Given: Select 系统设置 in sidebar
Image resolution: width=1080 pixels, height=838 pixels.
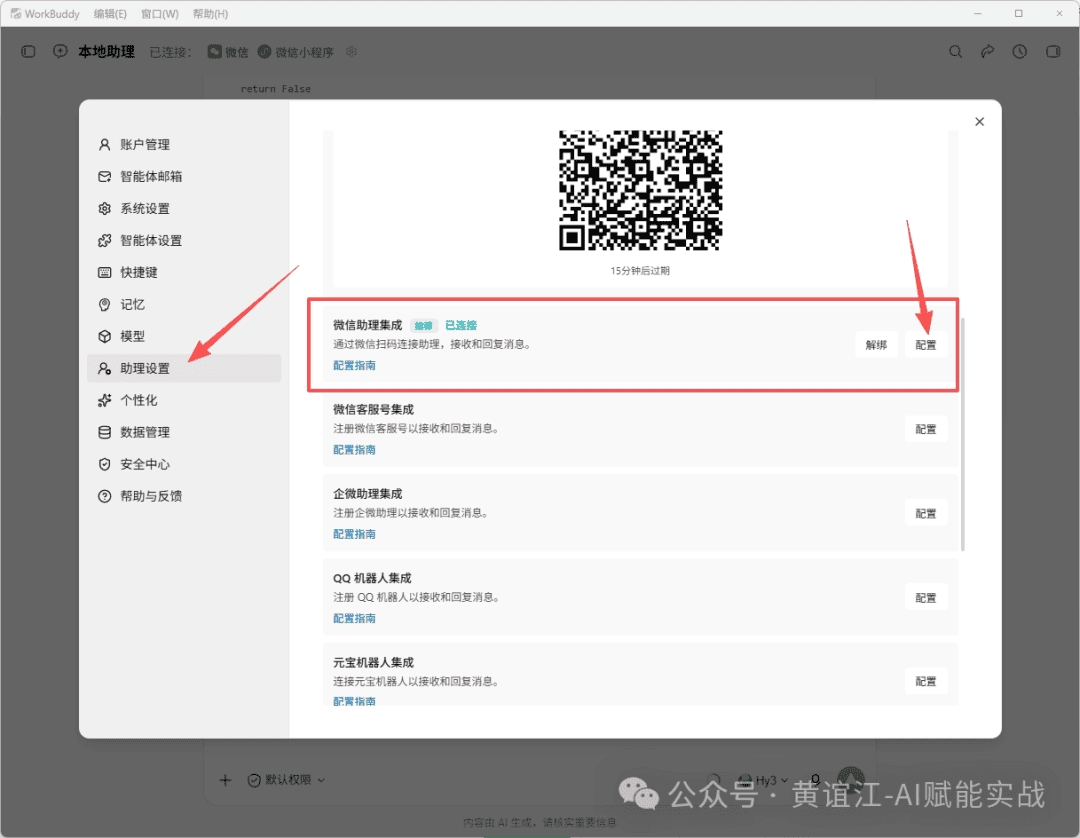Looking at the screenshot, I should pyautogui.click(x=184, y=209).
